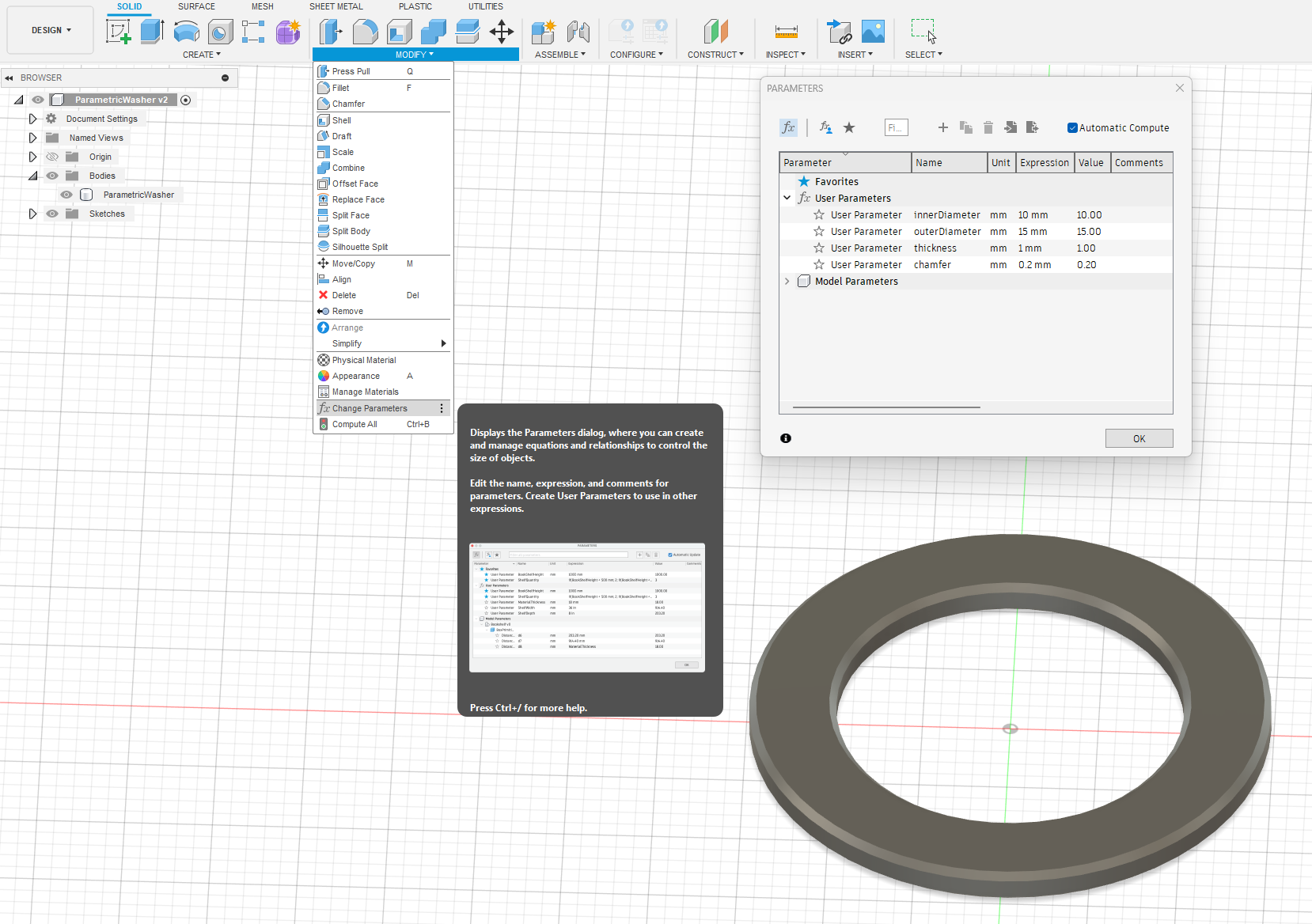Choose Split Body in Modify menu
This screenshot has height=924, width=1312.
[x=383, y=231]
